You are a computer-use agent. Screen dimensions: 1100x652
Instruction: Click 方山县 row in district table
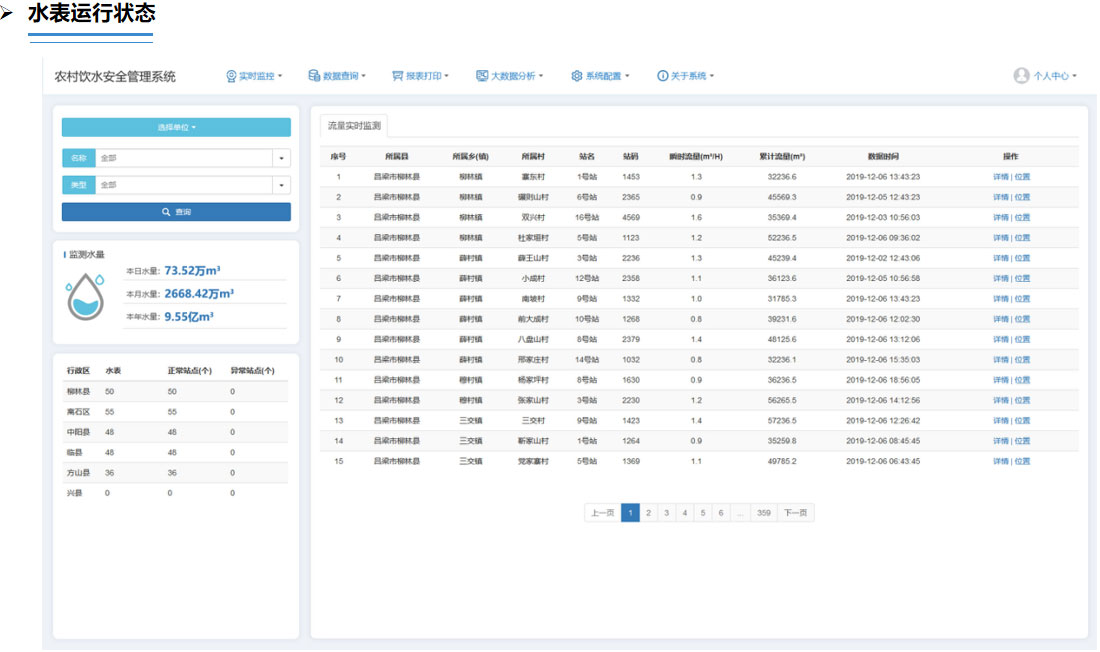click(x=175, y=473)
